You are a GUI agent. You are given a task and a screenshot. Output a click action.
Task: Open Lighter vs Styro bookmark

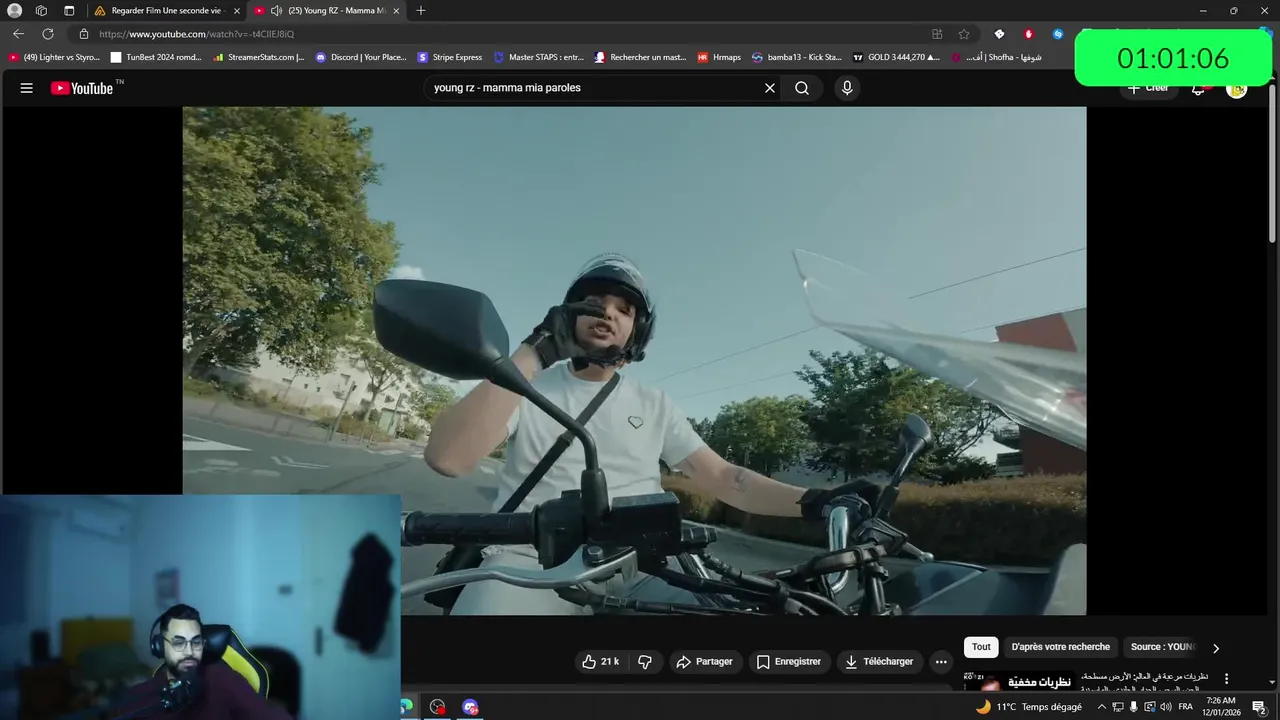(x=55, y=57)
